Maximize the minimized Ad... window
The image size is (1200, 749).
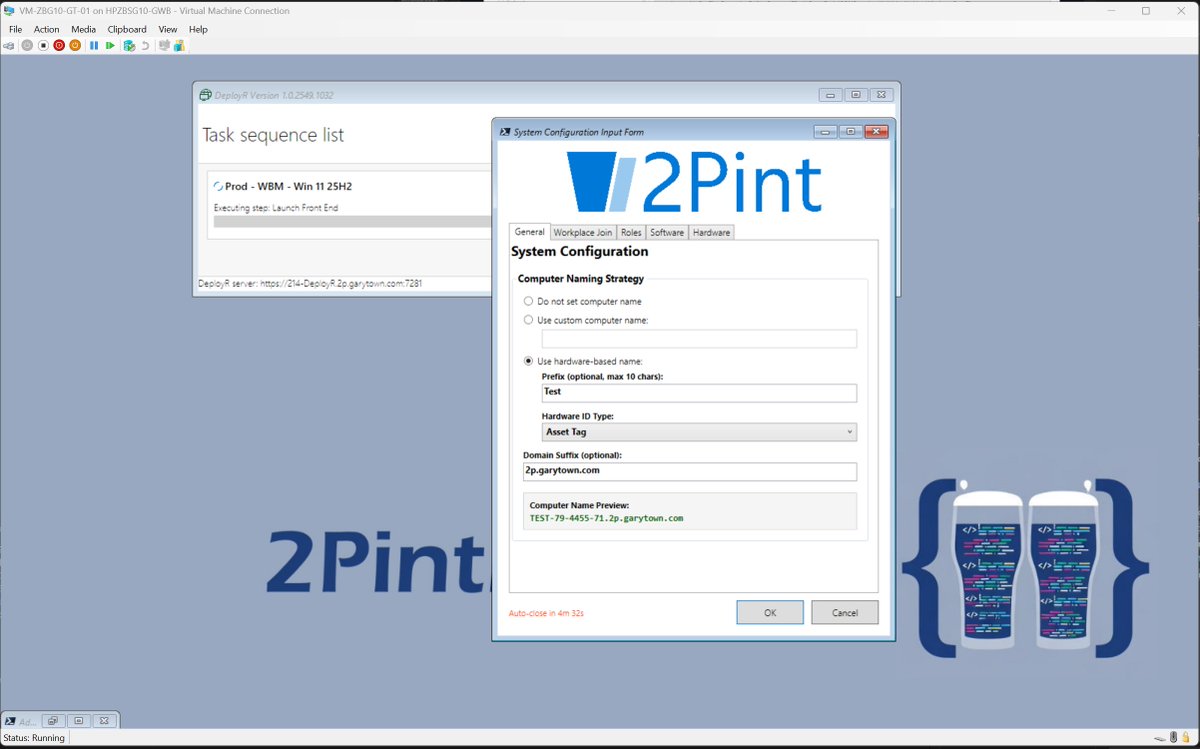pos(78,720)
